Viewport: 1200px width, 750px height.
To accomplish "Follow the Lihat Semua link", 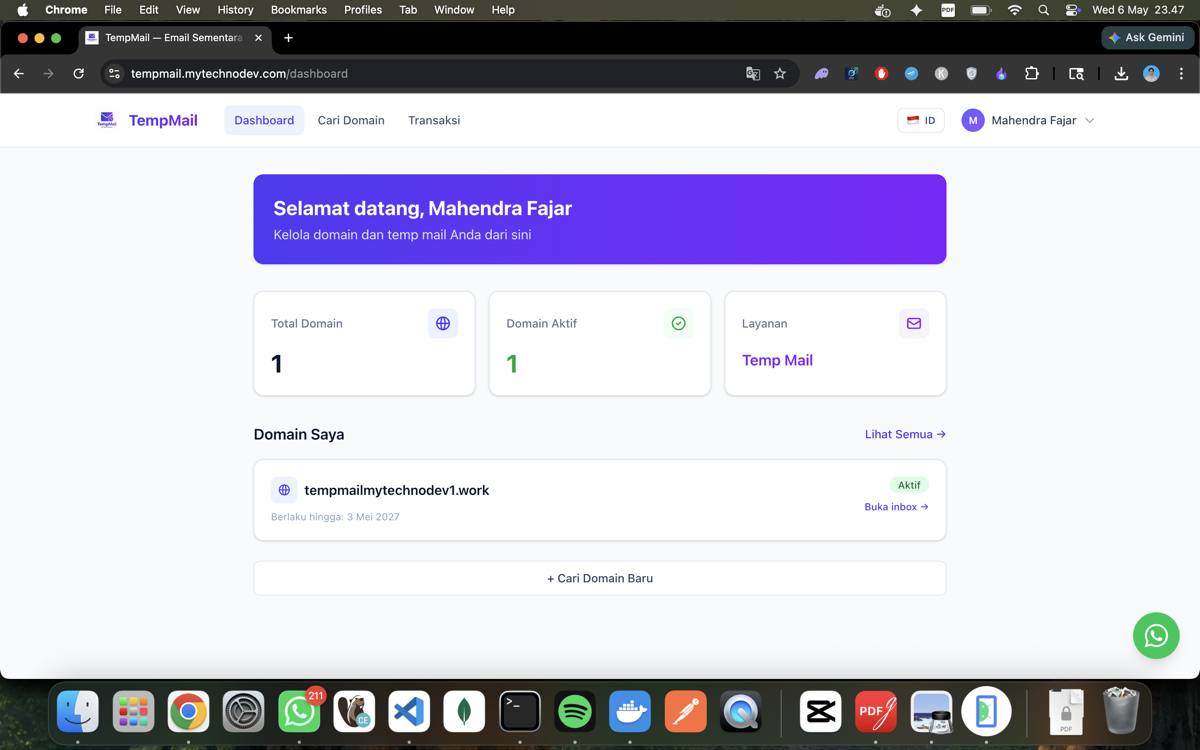I will coord(905,434).
